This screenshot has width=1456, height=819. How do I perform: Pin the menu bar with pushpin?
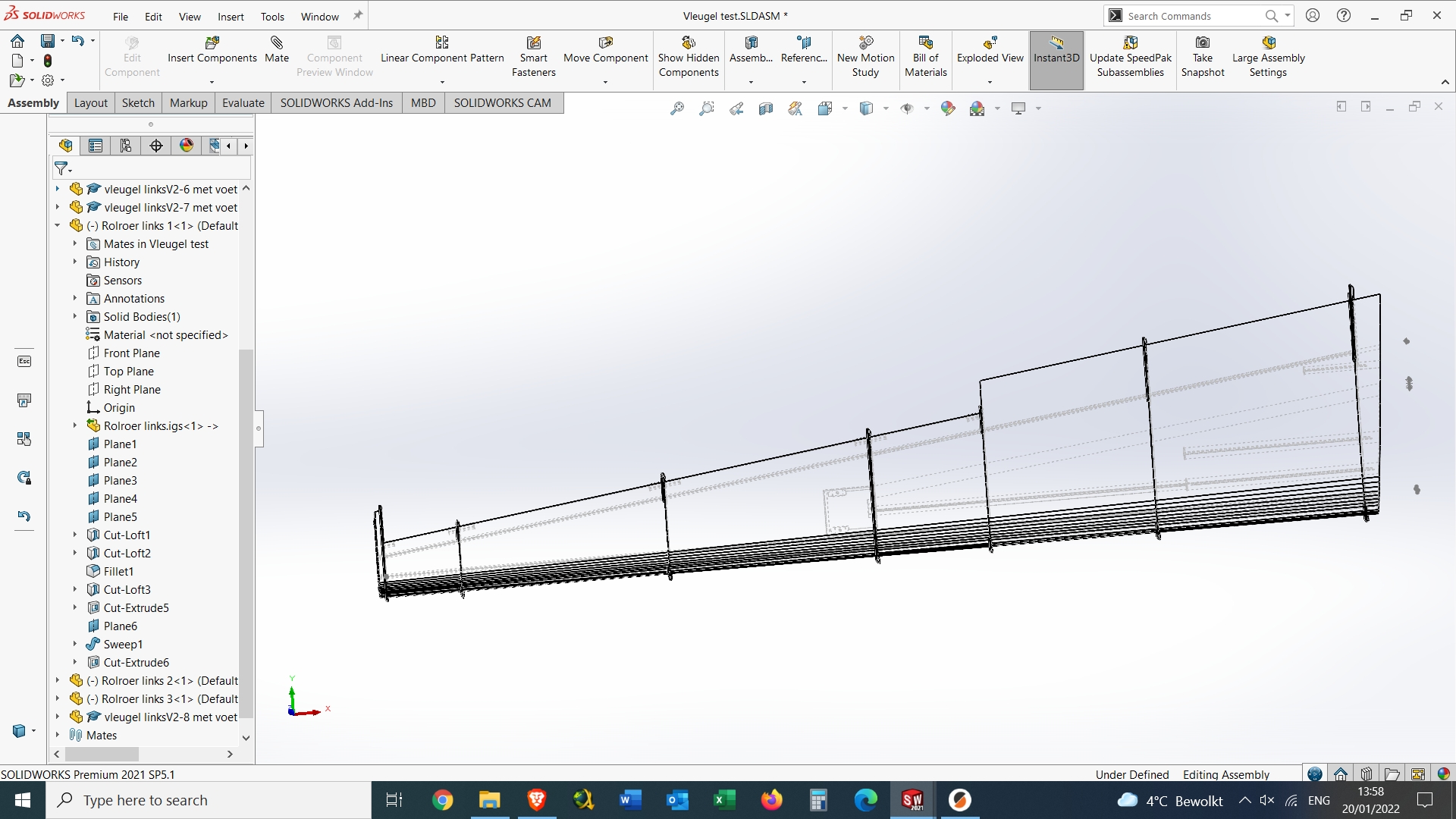click(x=358, y=15)
